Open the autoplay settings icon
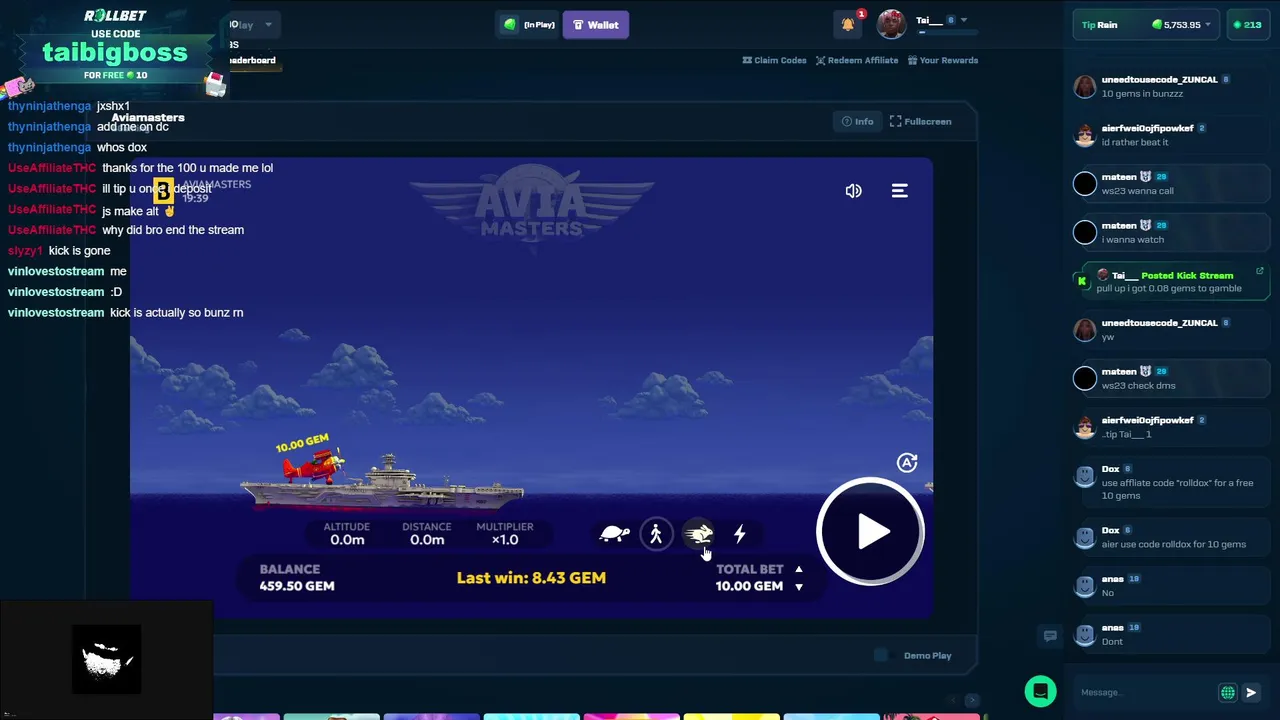This screenshot has width=1280, height=720. tap(906, 463)
